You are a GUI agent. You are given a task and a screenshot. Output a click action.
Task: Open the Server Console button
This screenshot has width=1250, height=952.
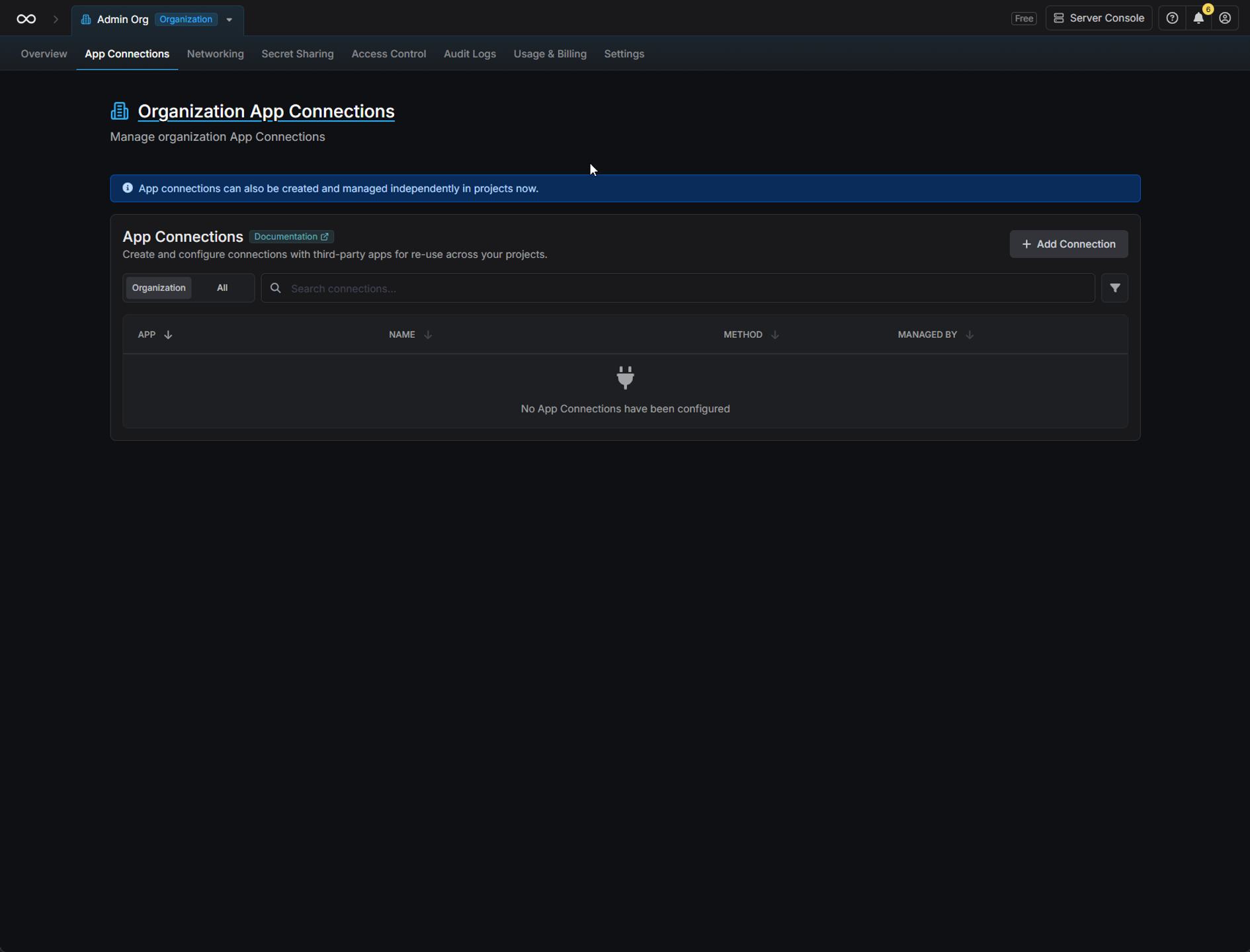point(1099,19)
